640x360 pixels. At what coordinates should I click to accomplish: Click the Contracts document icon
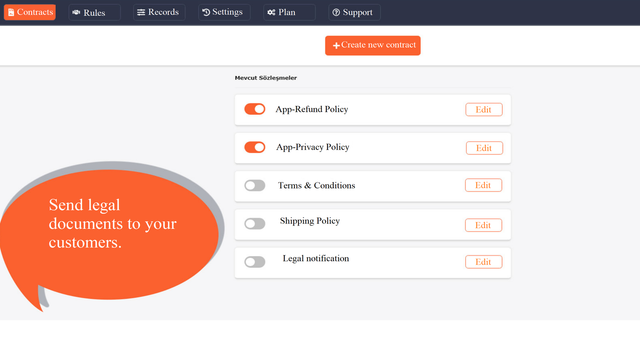[11, 12]
